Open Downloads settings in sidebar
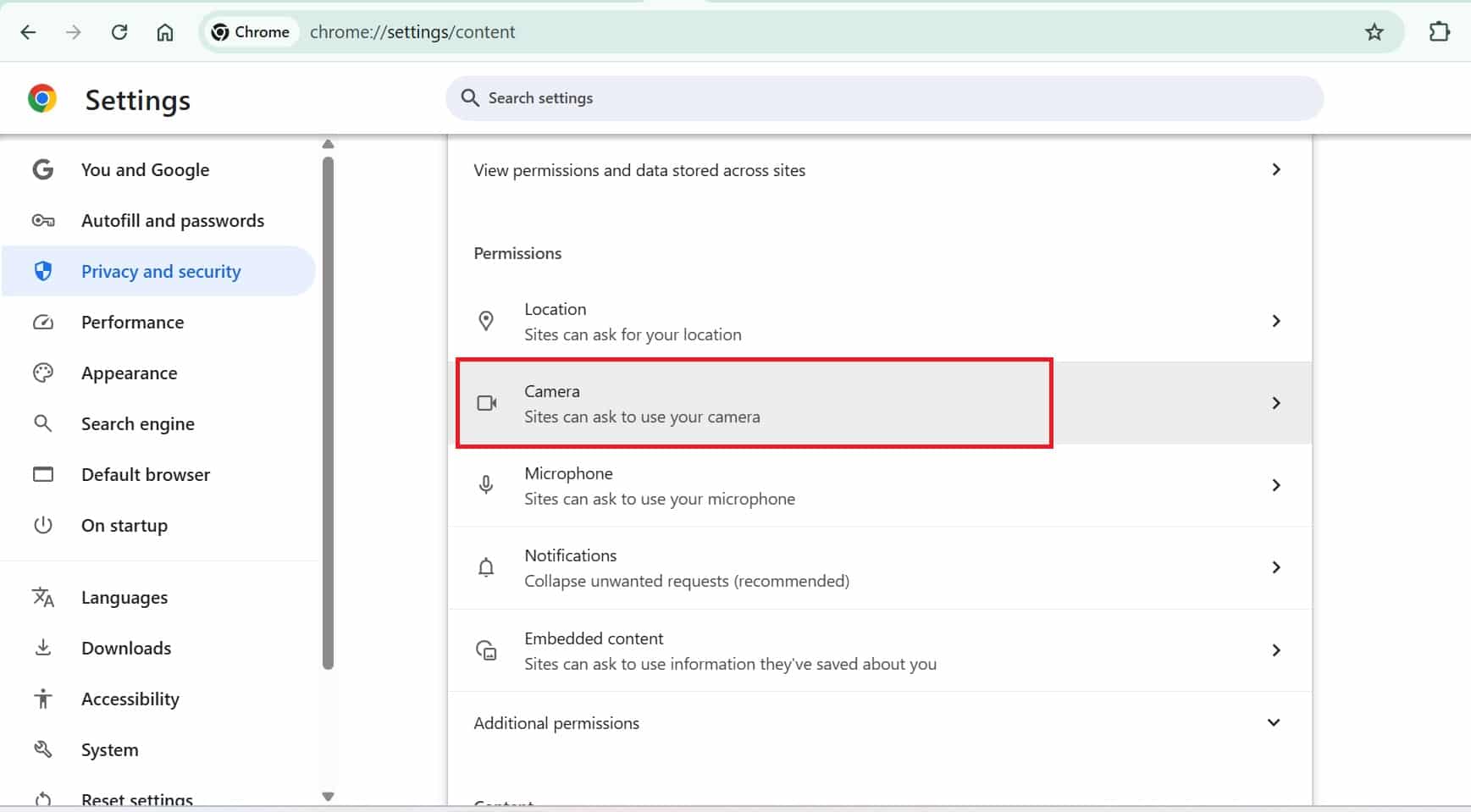This screenshot has width=1471, height=812. (125, 648)
